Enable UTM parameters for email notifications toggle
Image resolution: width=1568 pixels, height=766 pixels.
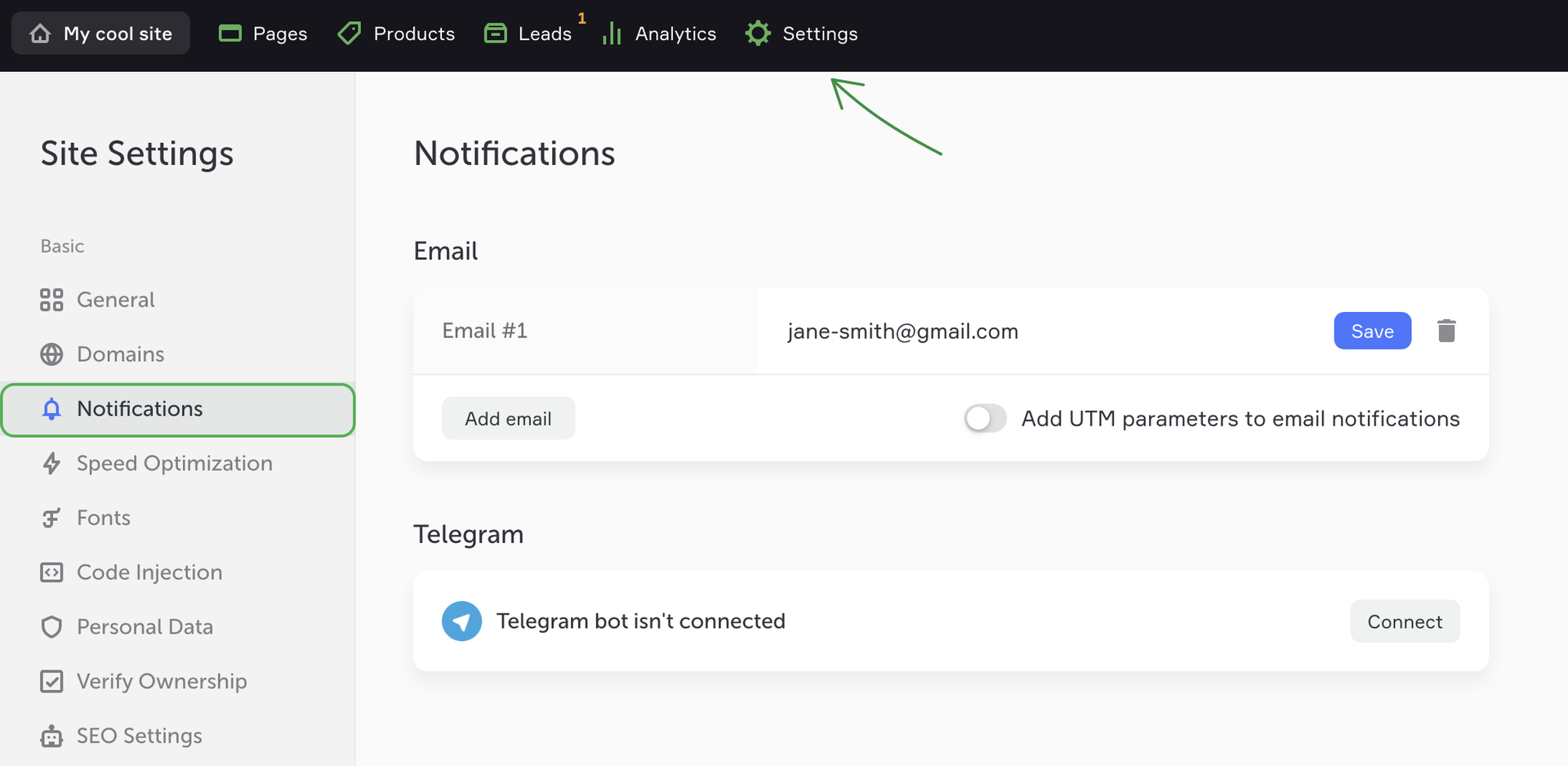coord(985,419)
